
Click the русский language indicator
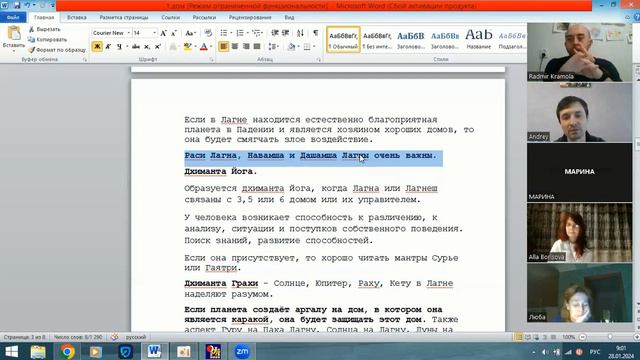[136, 337]
